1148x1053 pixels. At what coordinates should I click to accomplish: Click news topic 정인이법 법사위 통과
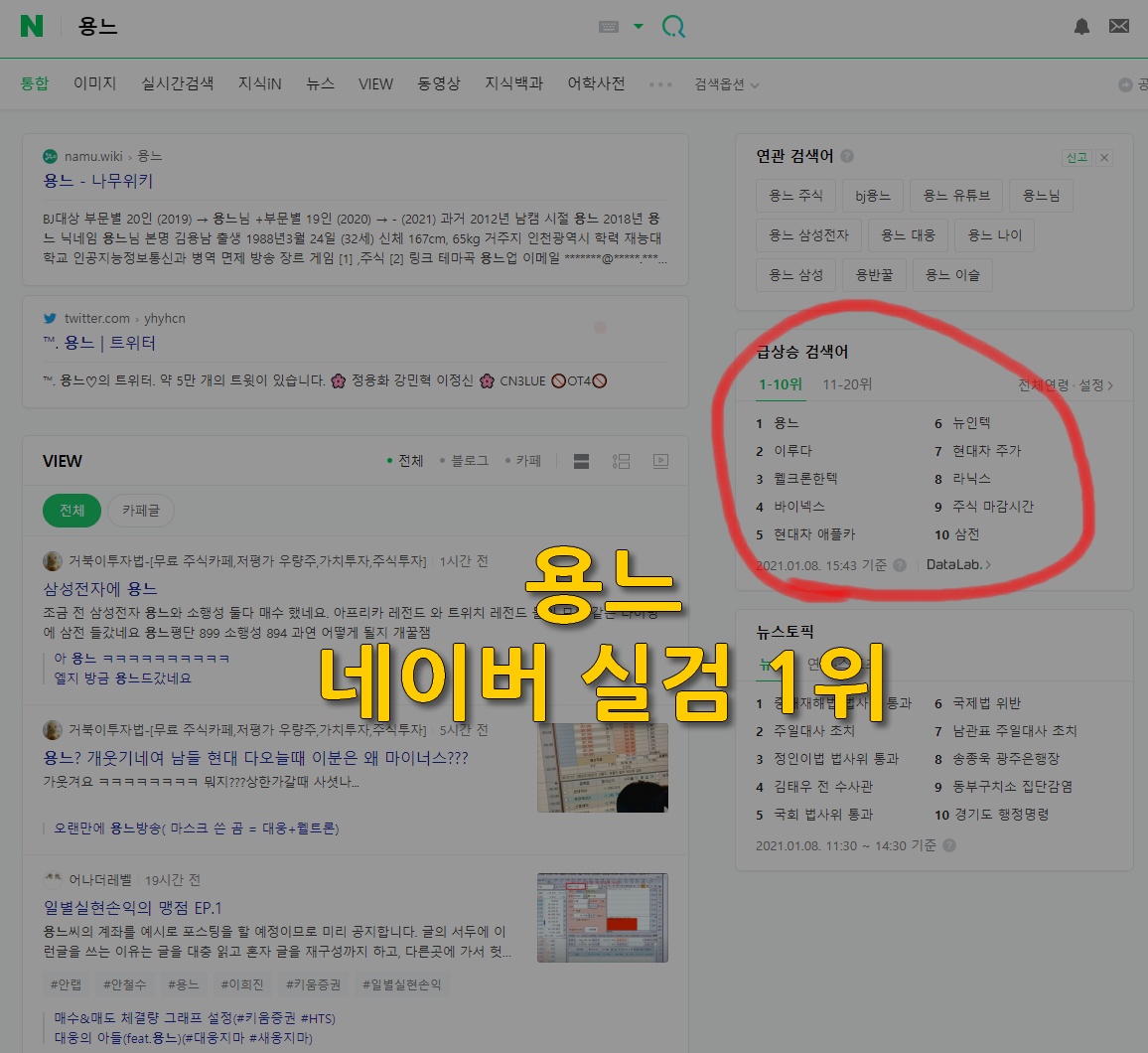(836, 759)
